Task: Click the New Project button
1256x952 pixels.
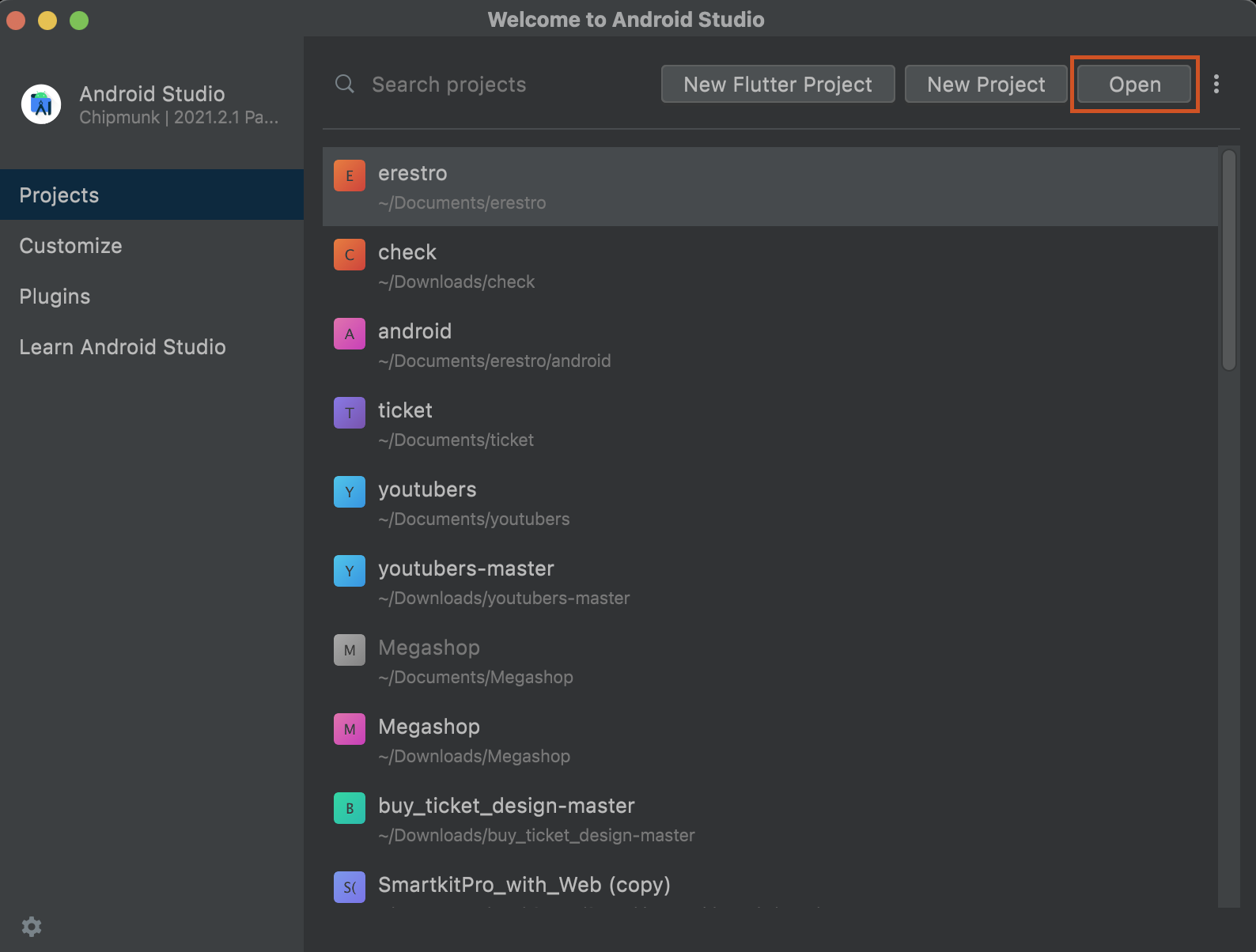Action: point(986,84)
